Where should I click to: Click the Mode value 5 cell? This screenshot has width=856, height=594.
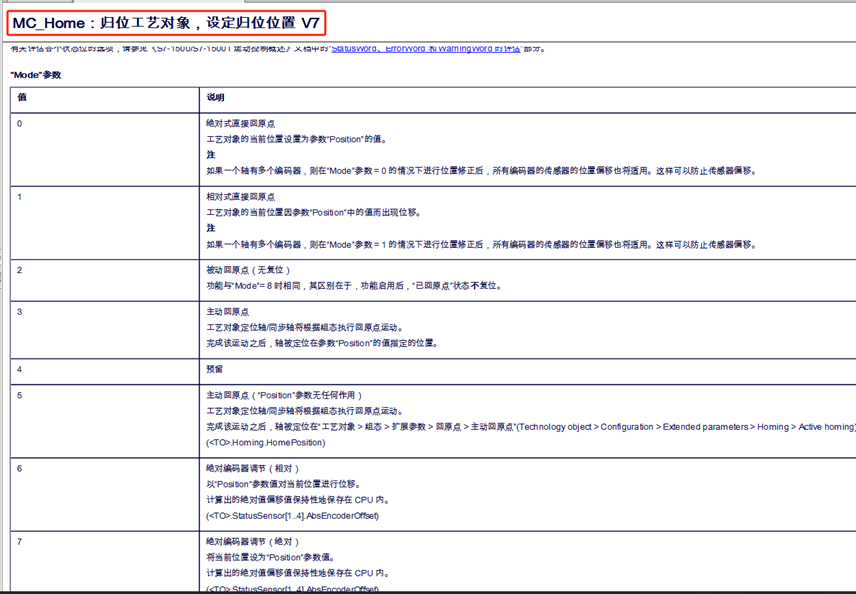point(20,395)
